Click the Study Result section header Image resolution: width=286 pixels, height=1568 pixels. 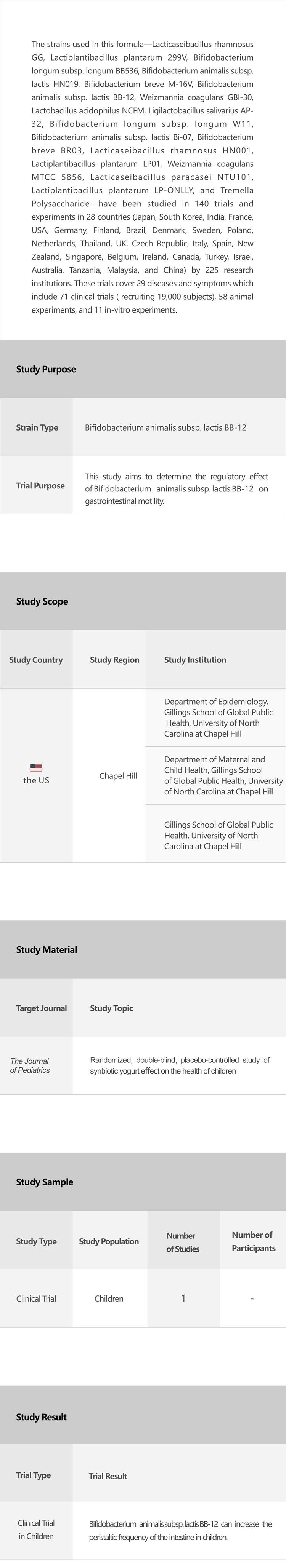tap(42, 1417)
